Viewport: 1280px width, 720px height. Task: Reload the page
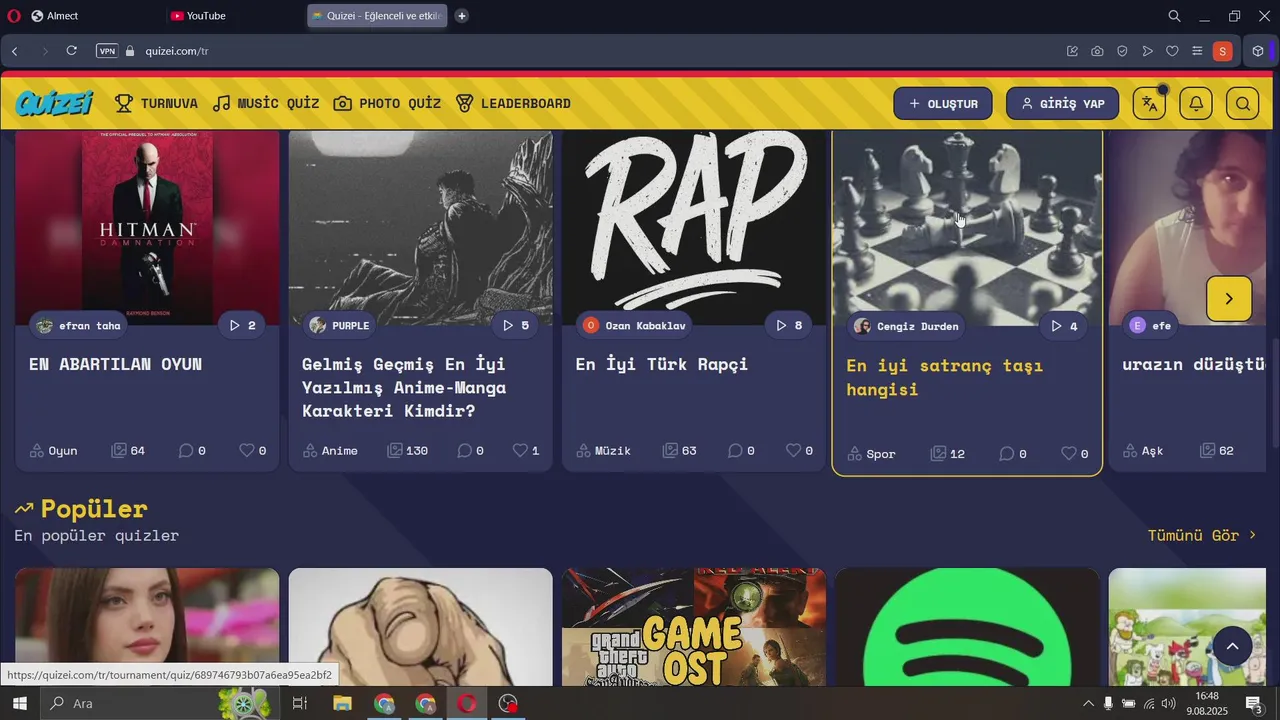click(72, 51)
